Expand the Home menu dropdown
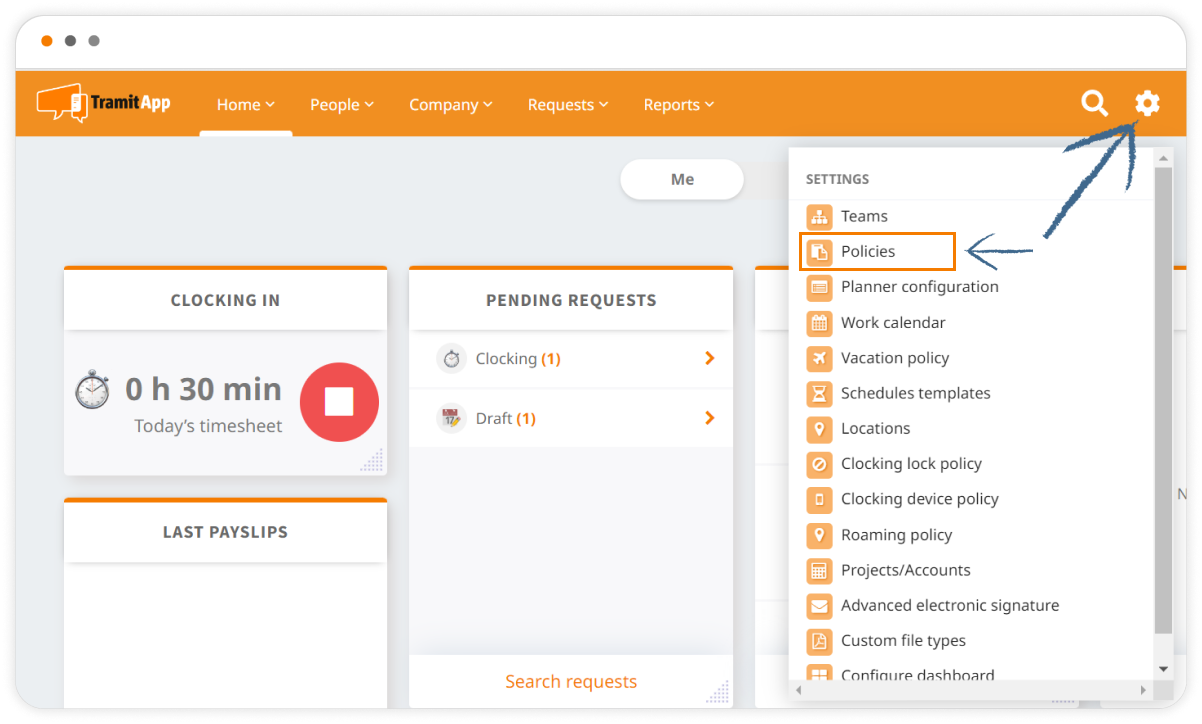The image size is (1202, 724). pyautogui.click(x=245, y=105)
